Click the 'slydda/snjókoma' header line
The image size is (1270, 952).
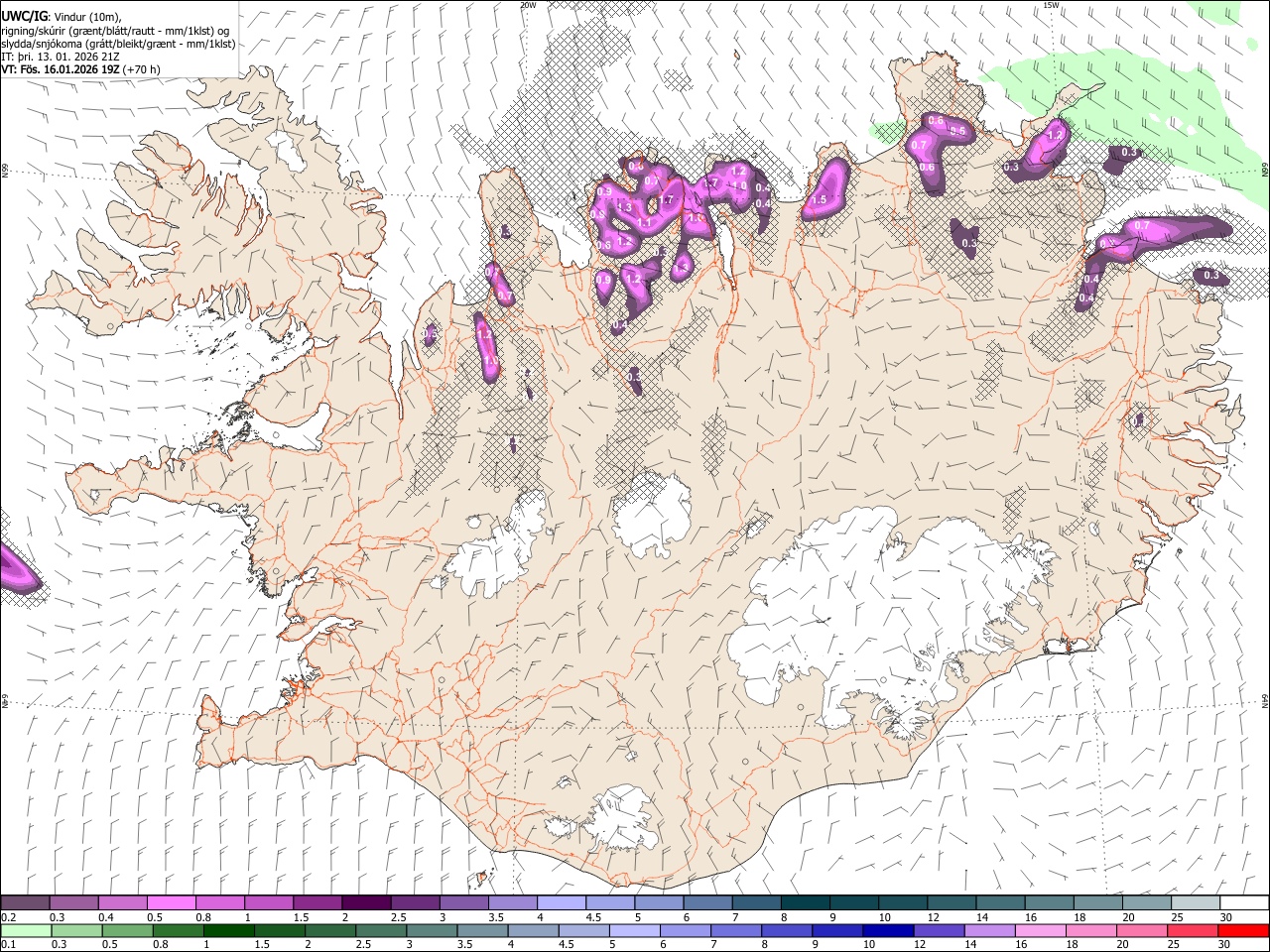click(118, 44)
